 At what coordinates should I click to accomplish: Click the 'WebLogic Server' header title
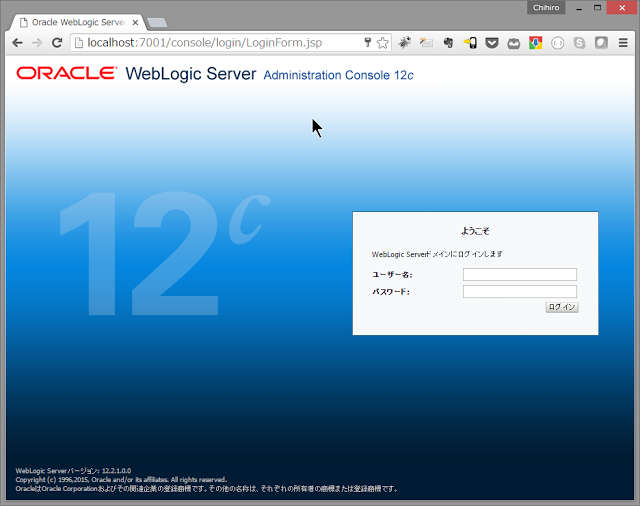coord(191,74)
